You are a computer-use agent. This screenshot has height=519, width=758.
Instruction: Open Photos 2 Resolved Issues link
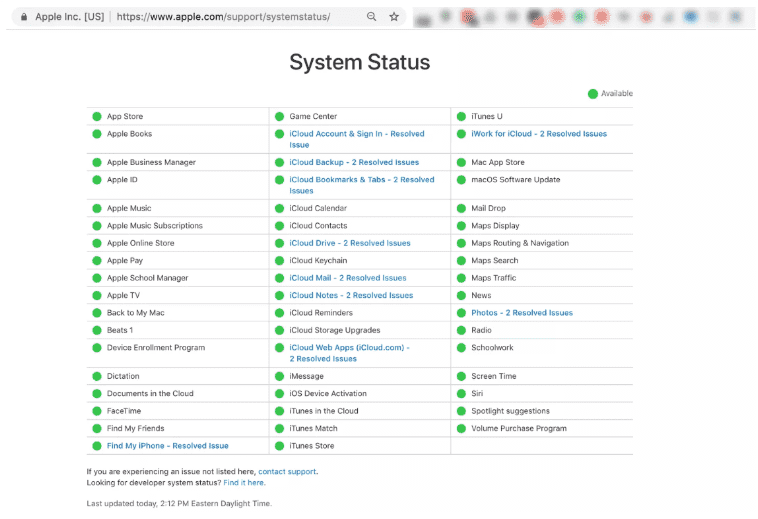pos(522,313)
